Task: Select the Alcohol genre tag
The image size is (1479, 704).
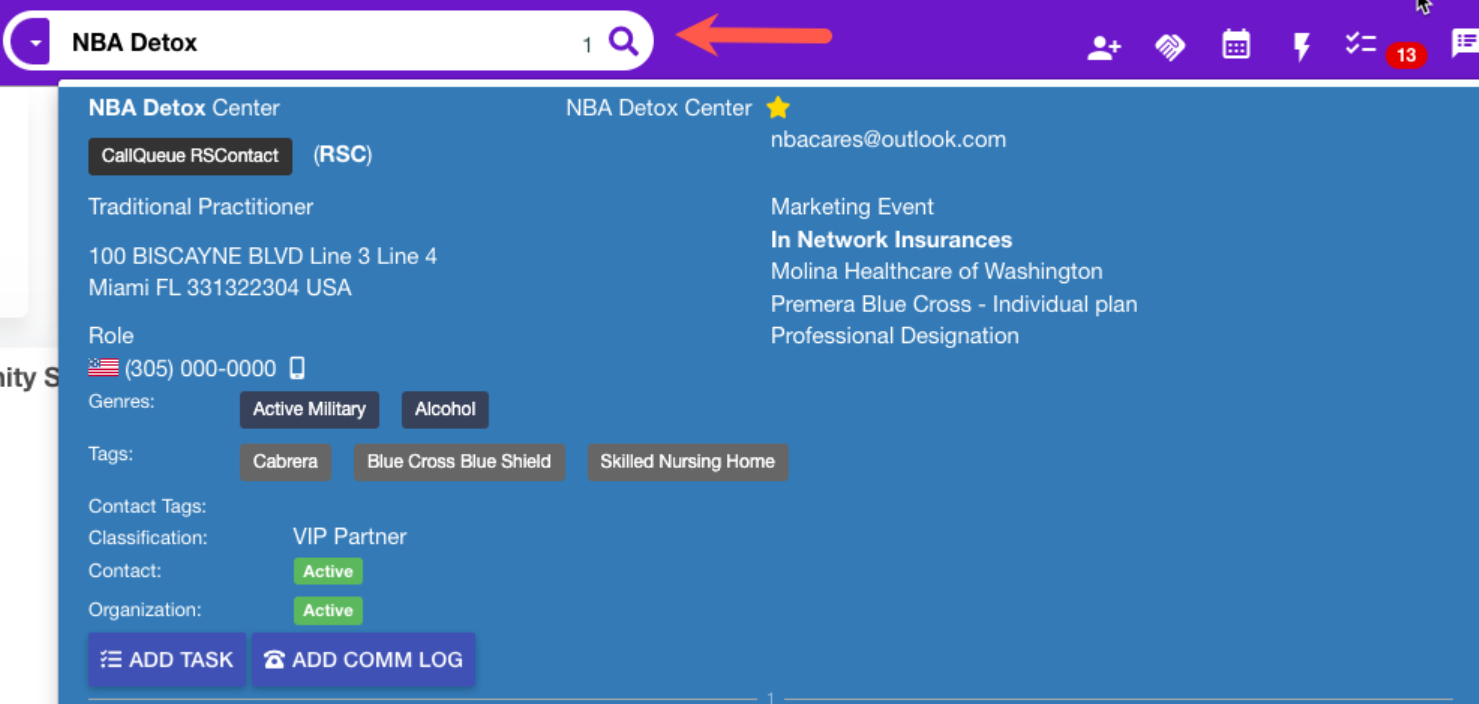Action: [445, 409]
